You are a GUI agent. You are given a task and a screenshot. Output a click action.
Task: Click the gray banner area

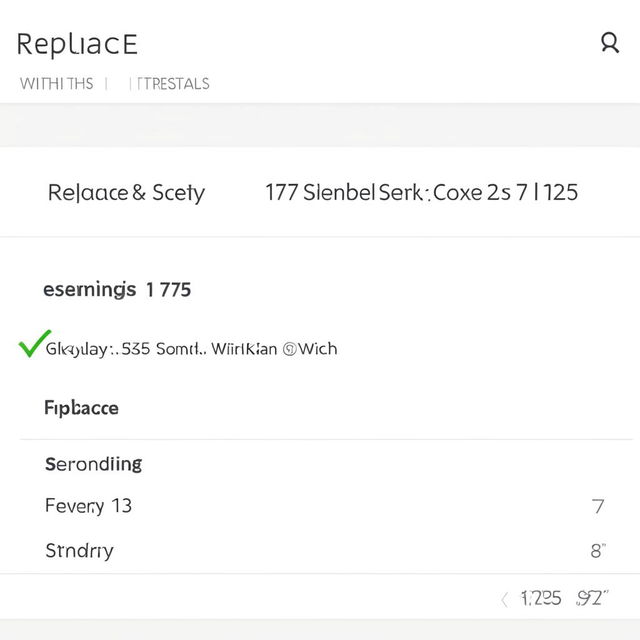320,125
